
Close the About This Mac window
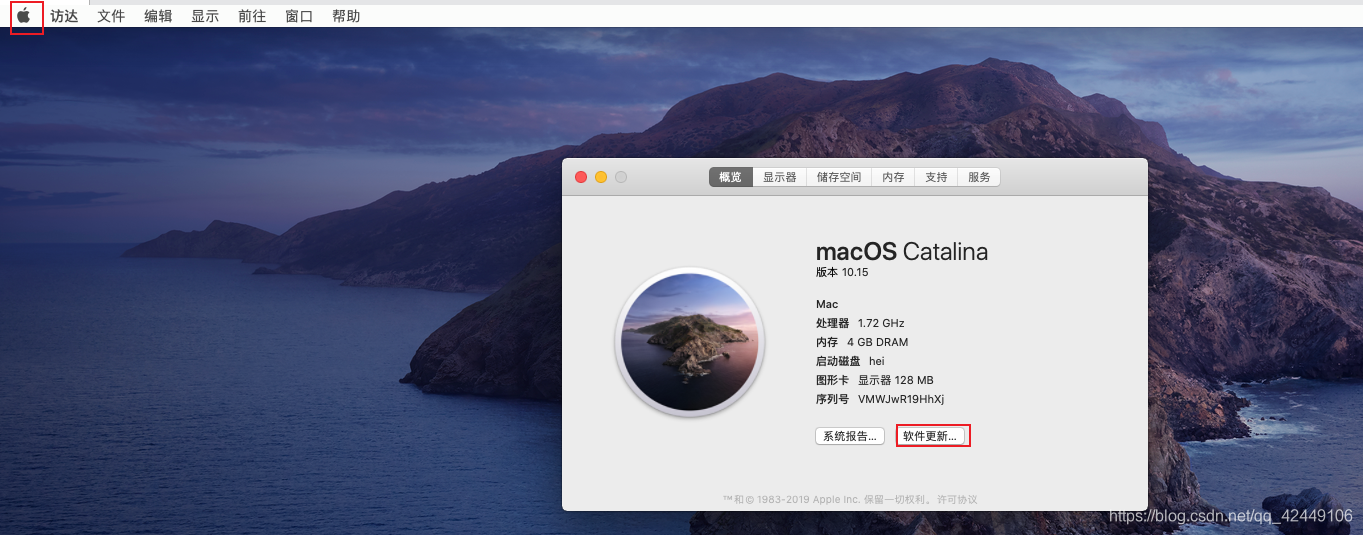581,177
